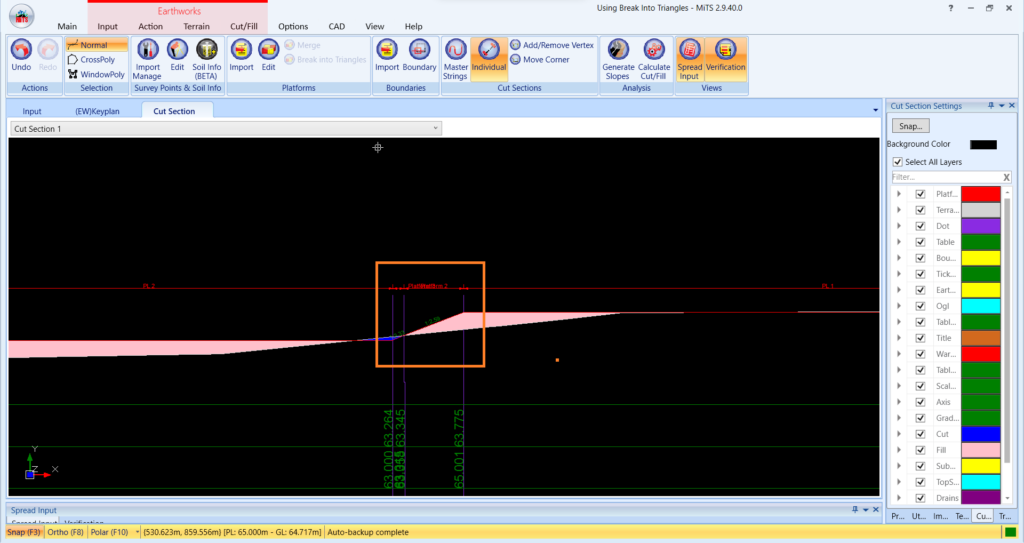Toggle the Spread Input view
Screen dimensions: 1024x543
689,59
